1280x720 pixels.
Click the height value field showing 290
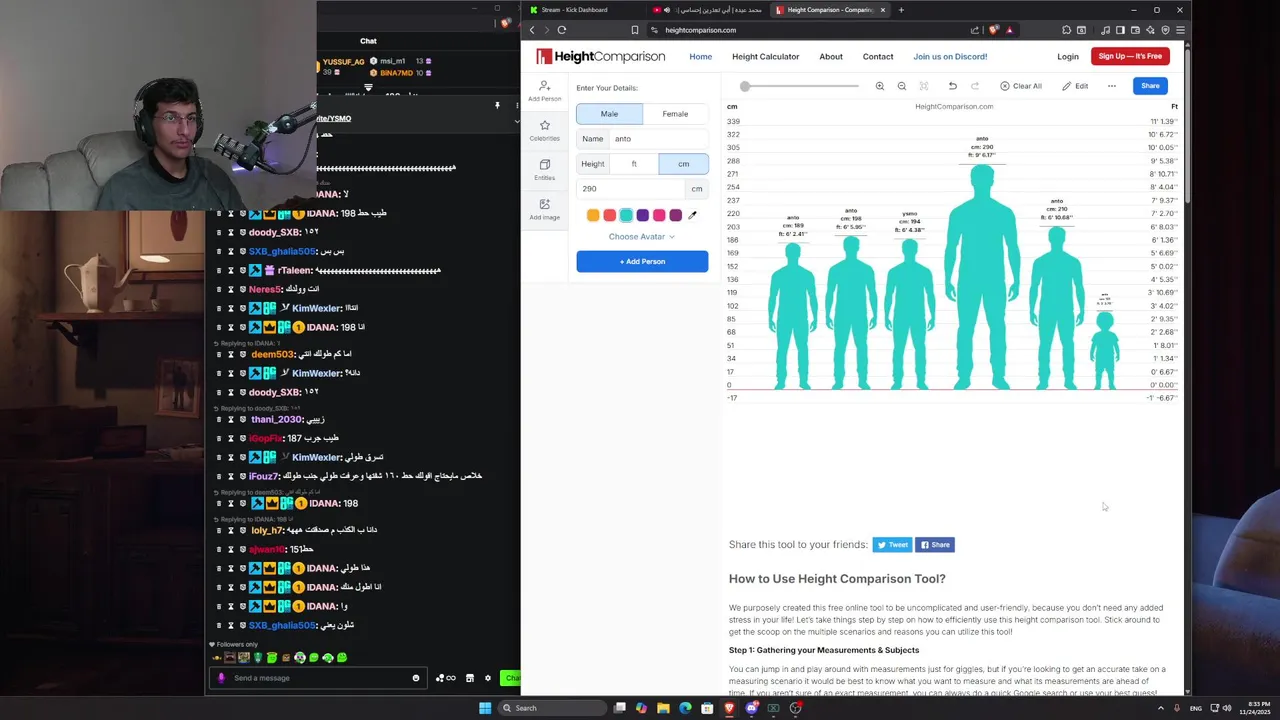pos(630,189)
